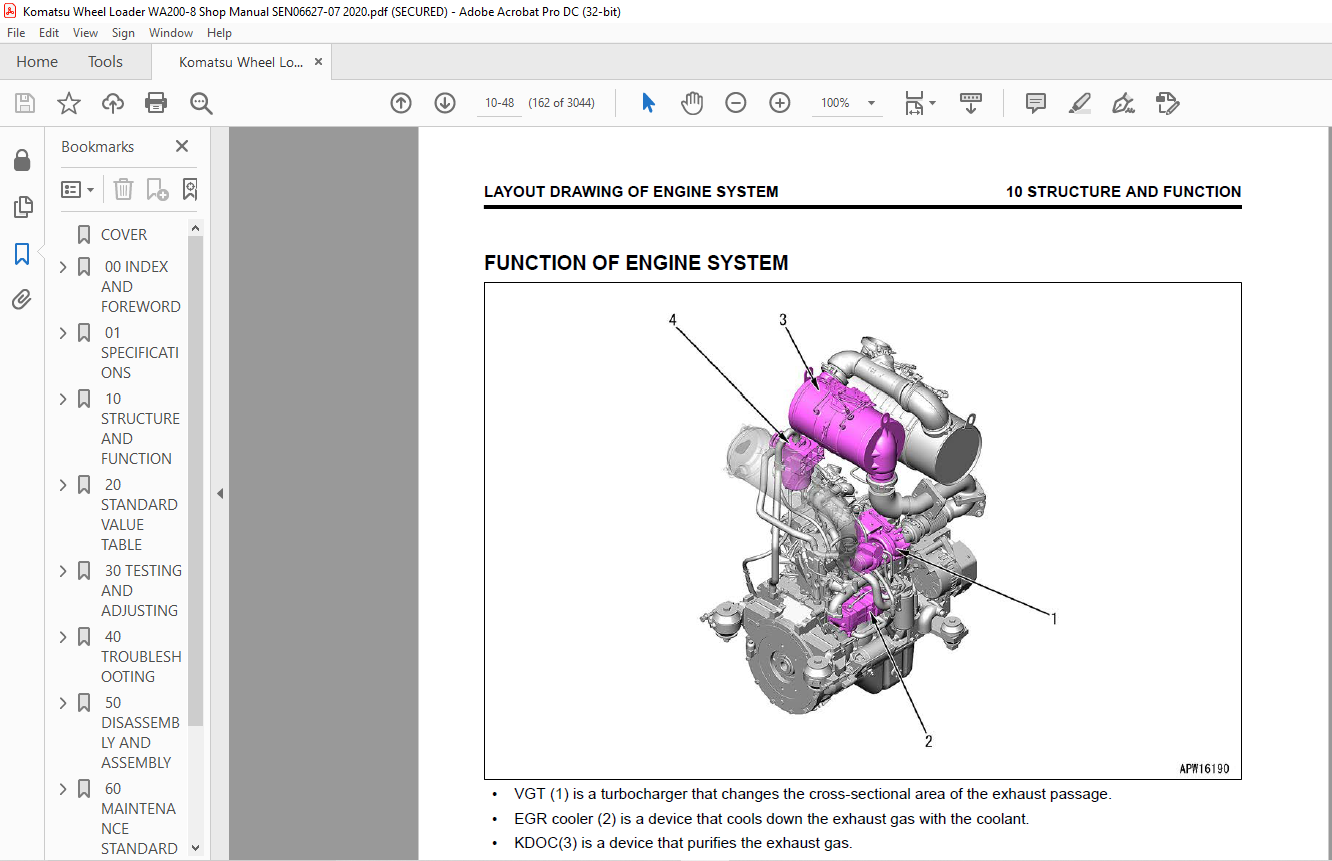Viewport: 1332px width, 861px height.
Task: Expand the 40 TROUBLESHOOTING bookmark
Action: click(63, 637)
